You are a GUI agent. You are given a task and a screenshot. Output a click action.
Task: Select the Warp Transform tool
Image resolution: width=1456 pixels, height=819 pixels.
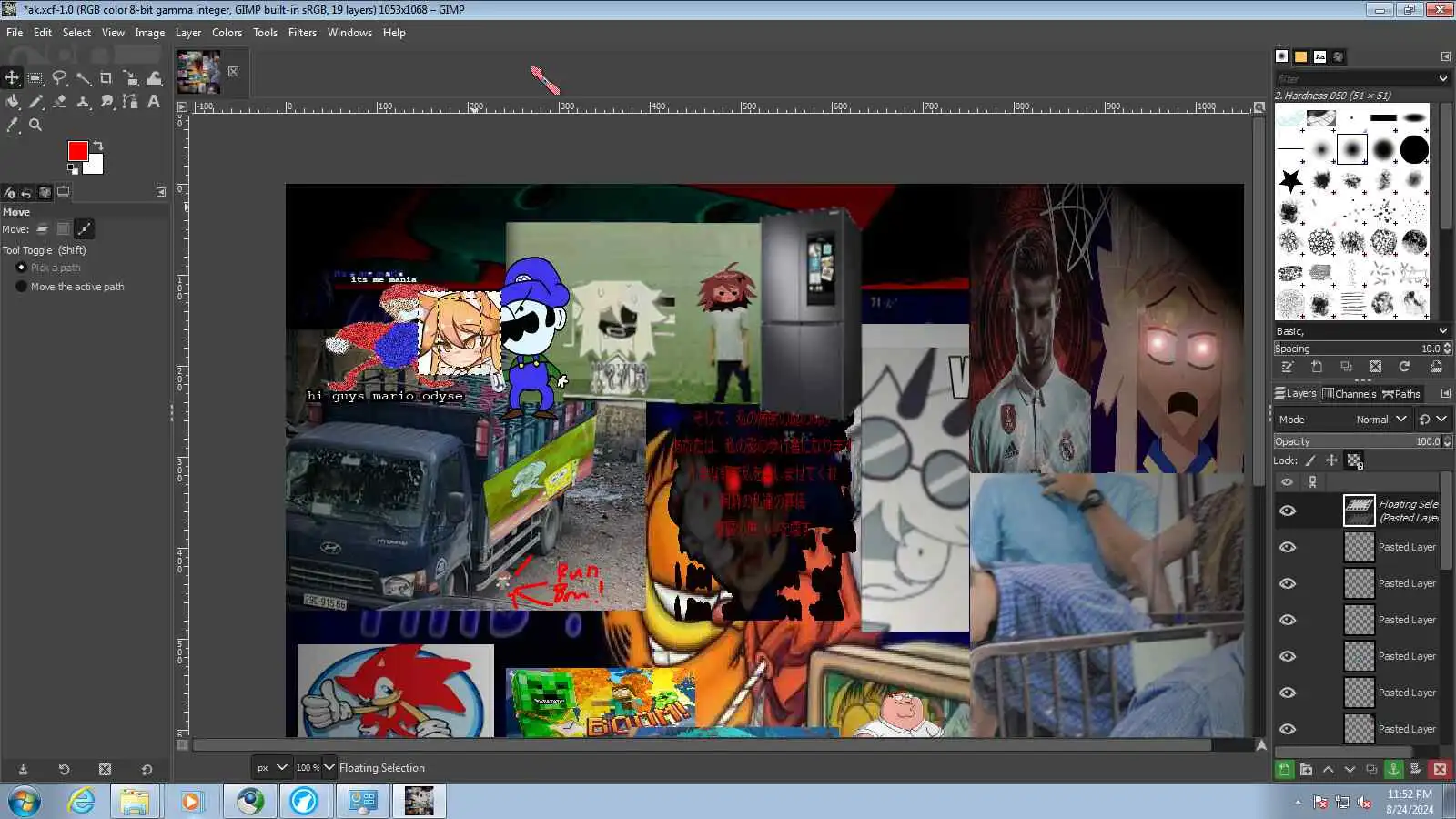154,78
